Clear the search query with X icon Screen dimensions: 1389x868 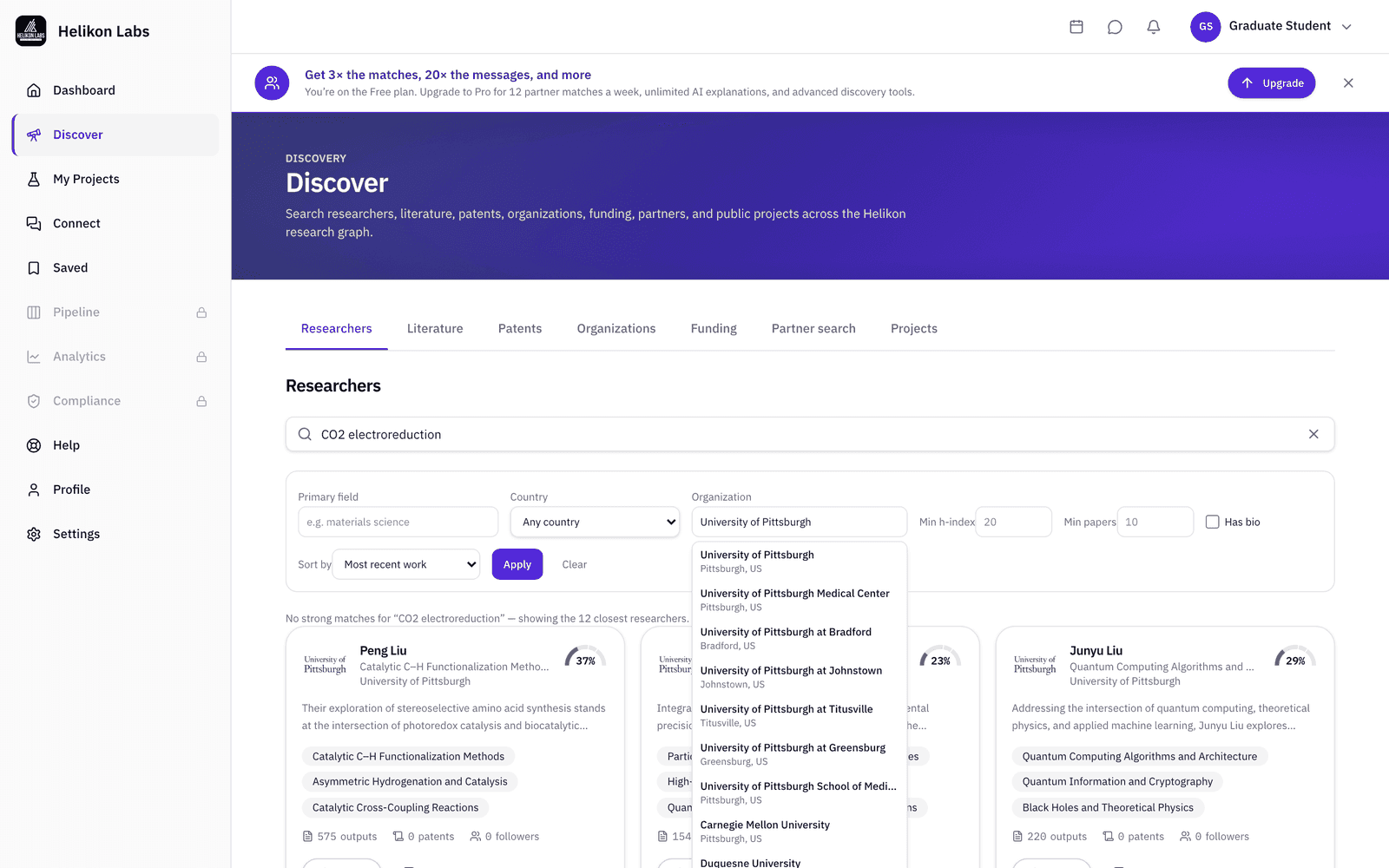point(1313,434)
